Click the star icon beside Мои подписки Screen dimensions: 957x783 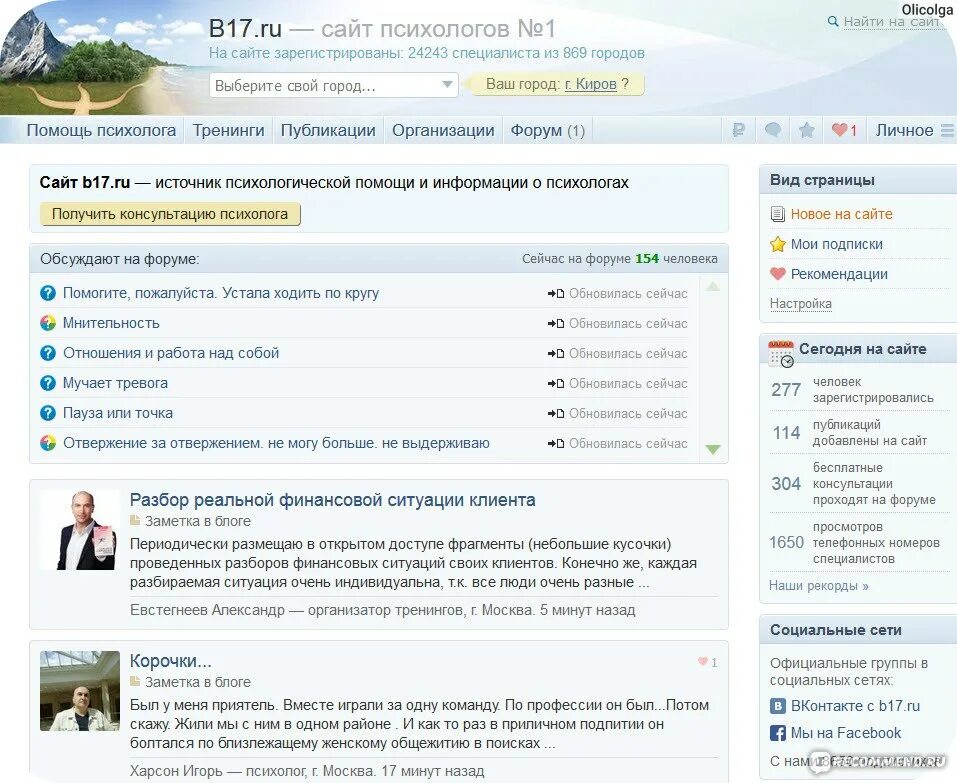click(x=777, y=244)
